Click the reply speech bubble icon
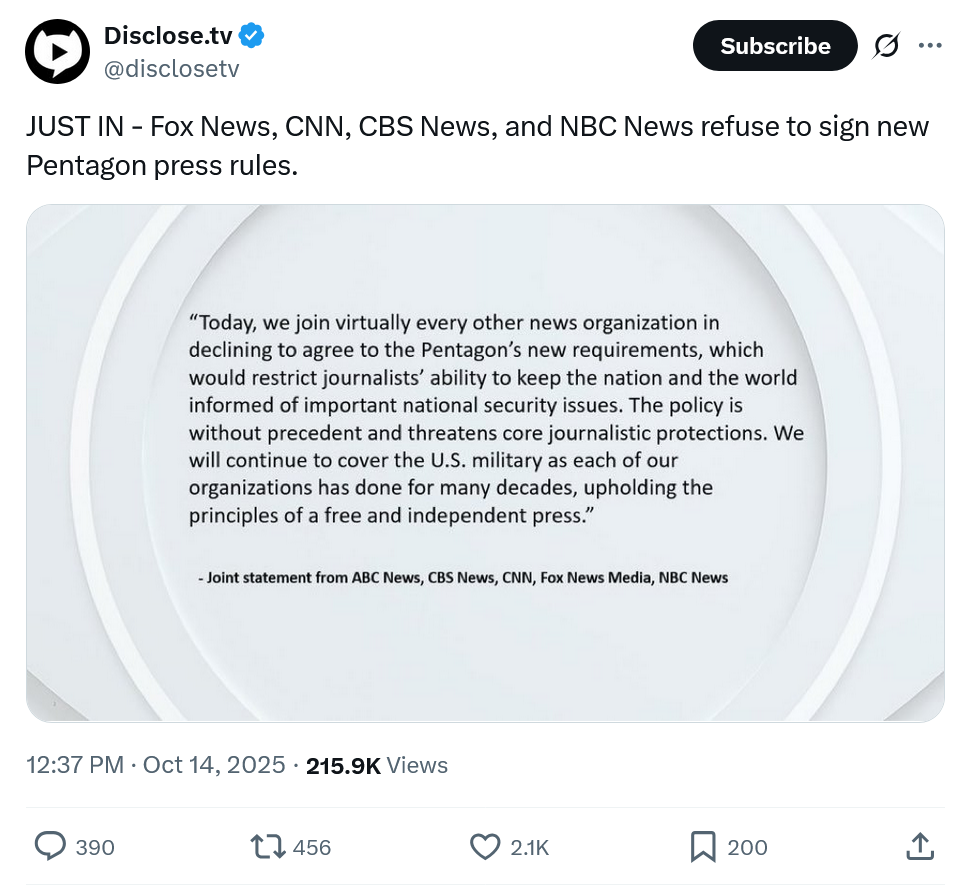Viewport: 971px width, 885px height. 50,847
